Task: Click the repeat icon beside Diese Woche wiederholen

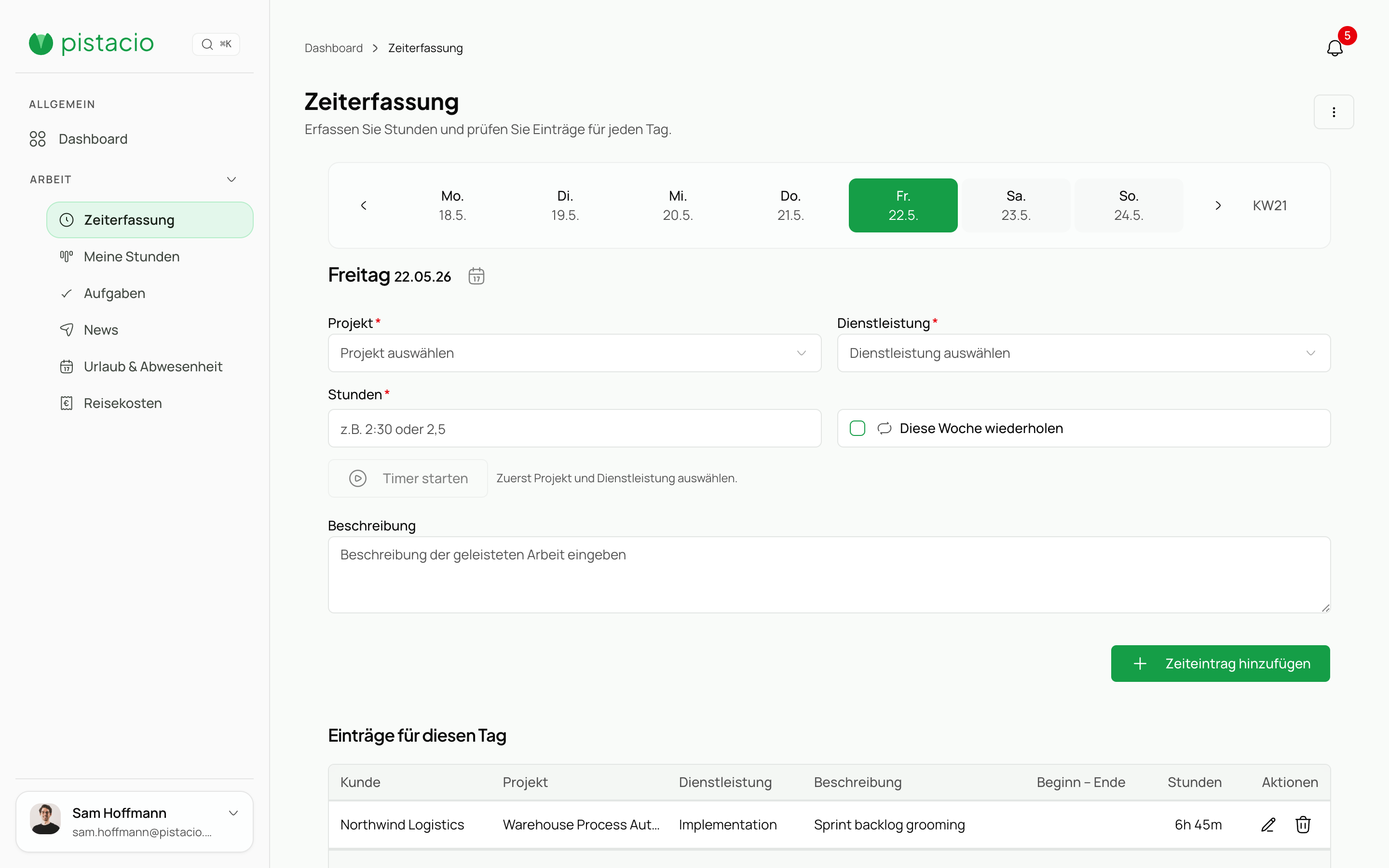Action: (x=884, y=428)
